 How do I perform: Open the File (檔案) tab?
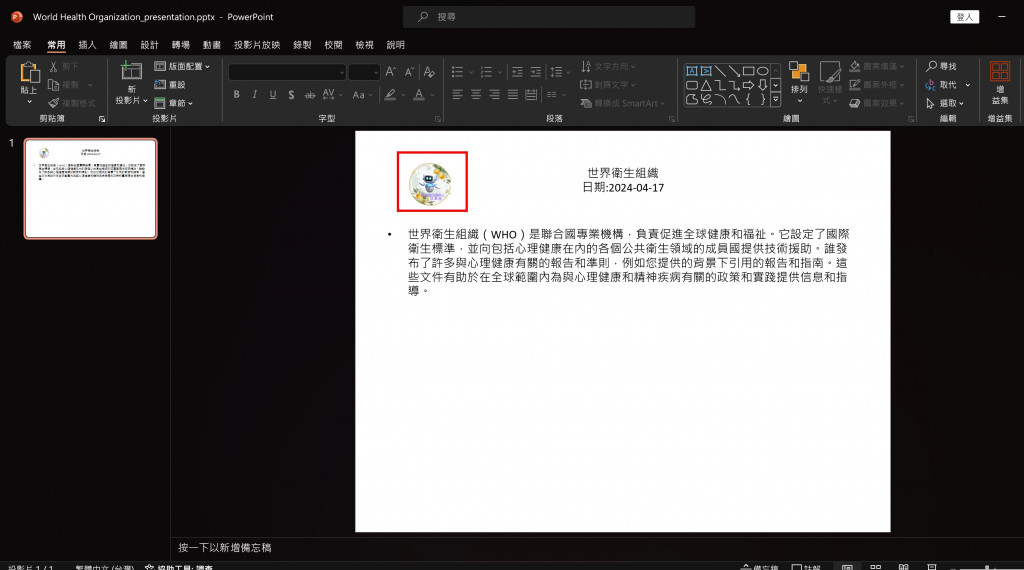coord(22,44)
